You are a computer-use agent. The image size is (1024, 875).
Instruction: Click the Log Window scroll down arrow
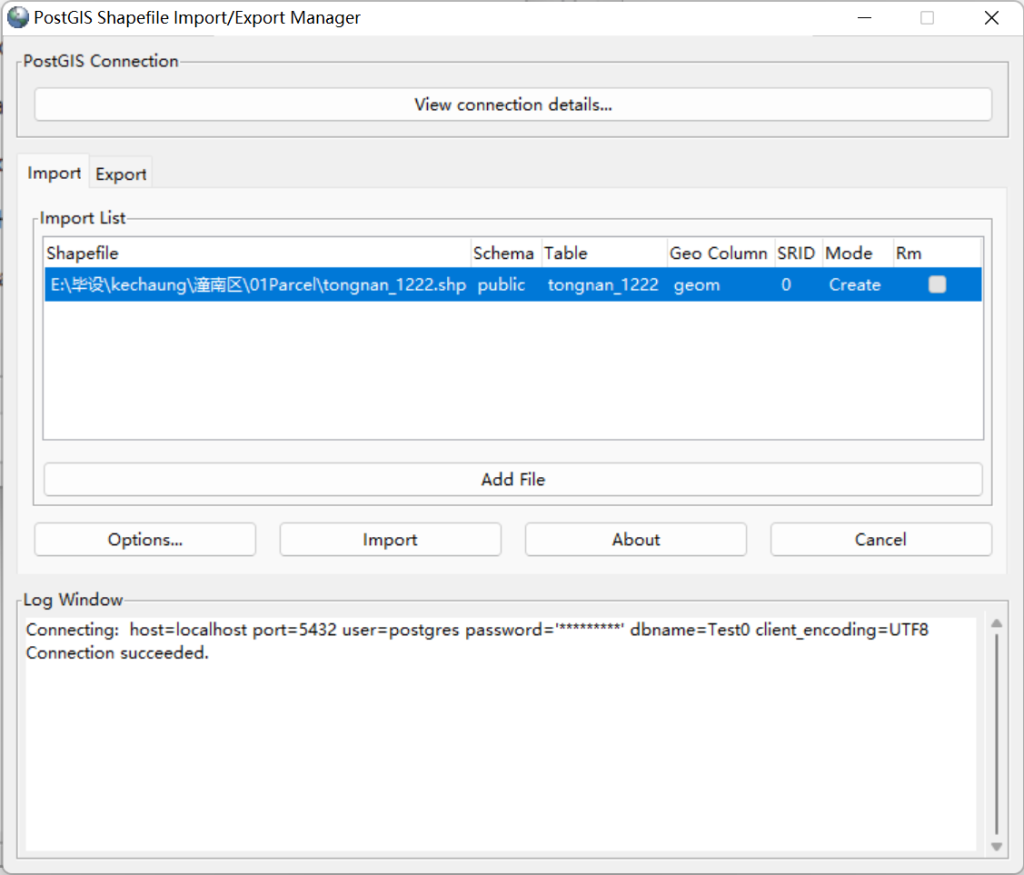[997, 846]
